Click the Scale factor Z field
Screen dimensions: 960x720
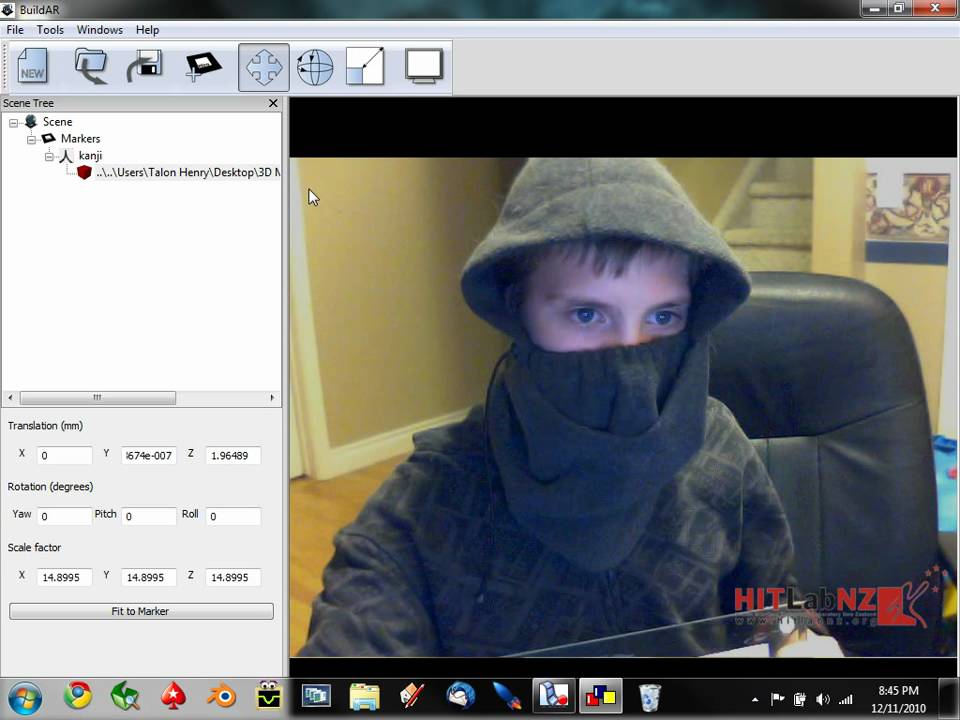(233, 577)
